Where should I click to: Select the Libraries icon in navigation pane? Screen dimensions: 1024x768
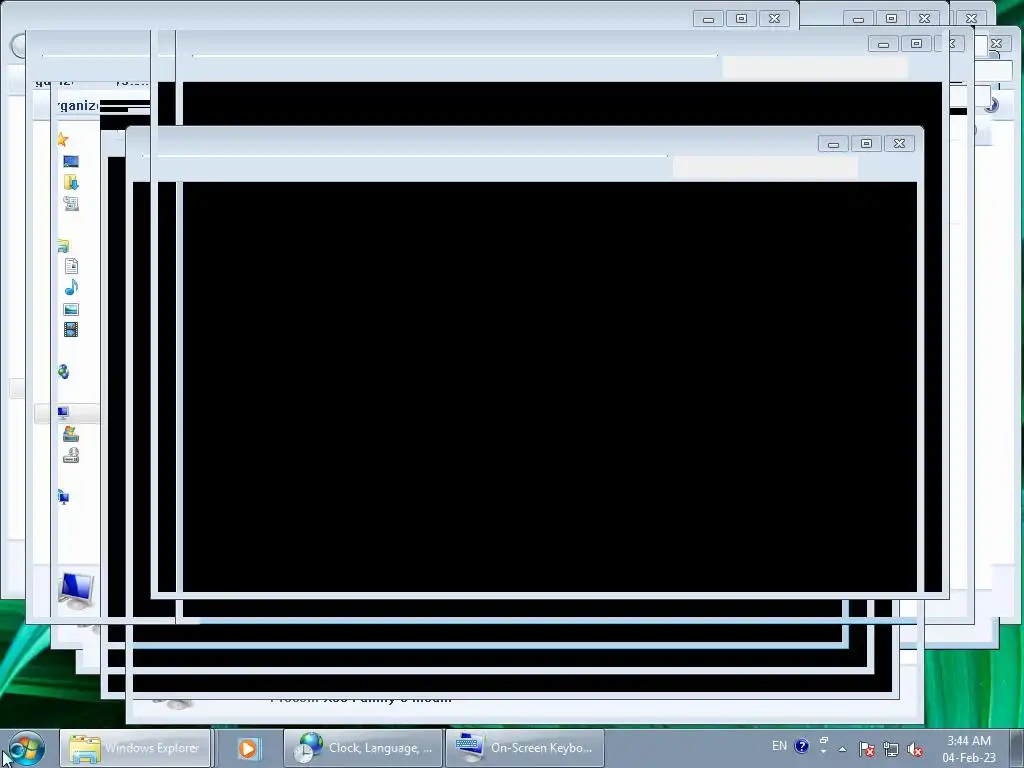click(x=63, y=246)
